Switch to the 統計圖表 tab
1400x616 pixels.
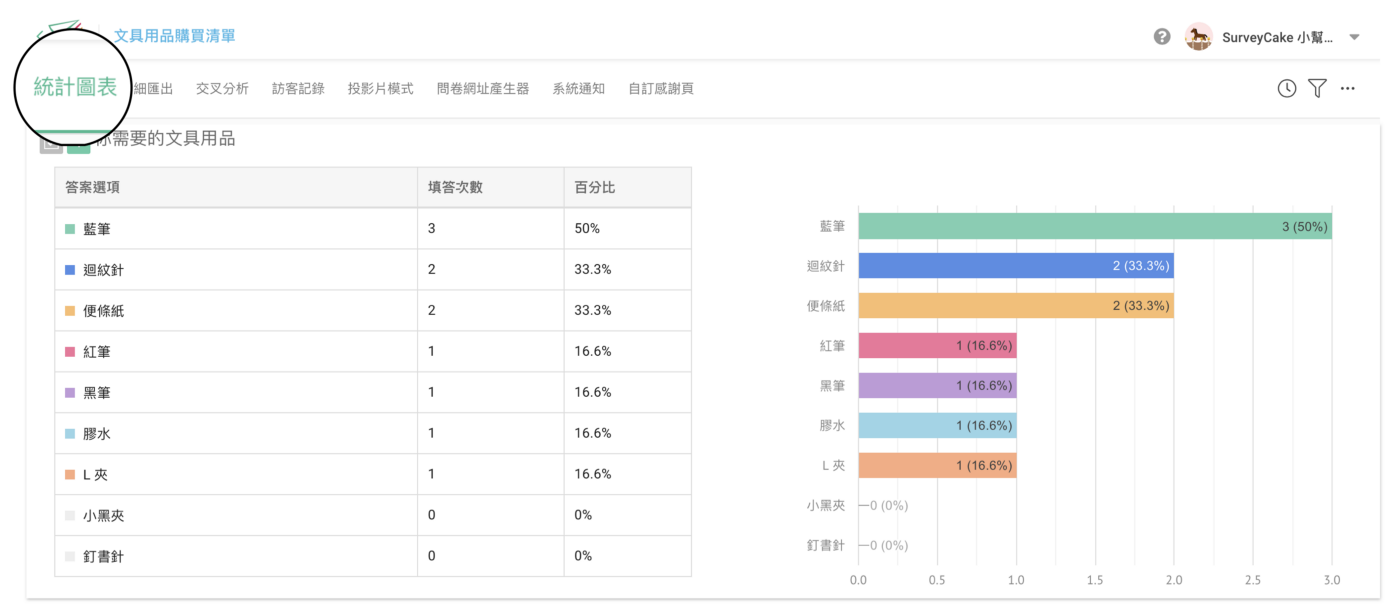75,87
